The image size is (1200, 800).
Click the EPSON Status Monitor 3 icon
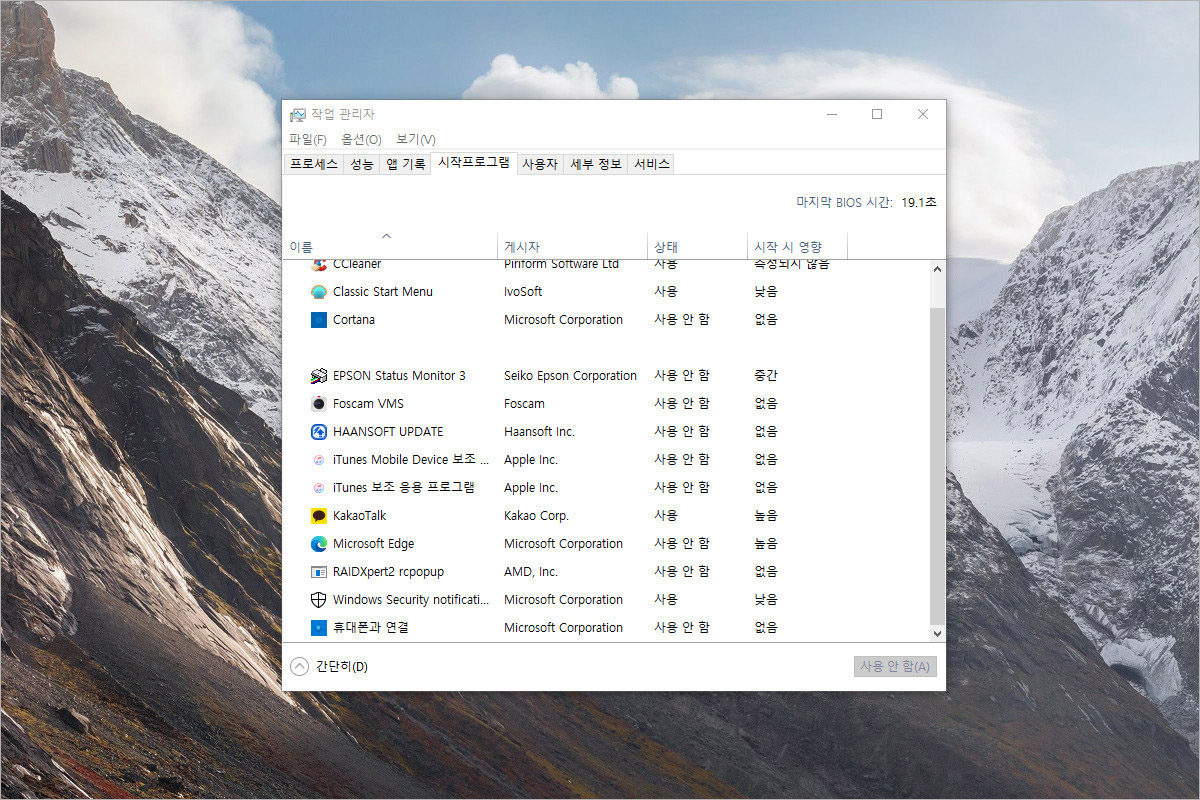(319, 376)
